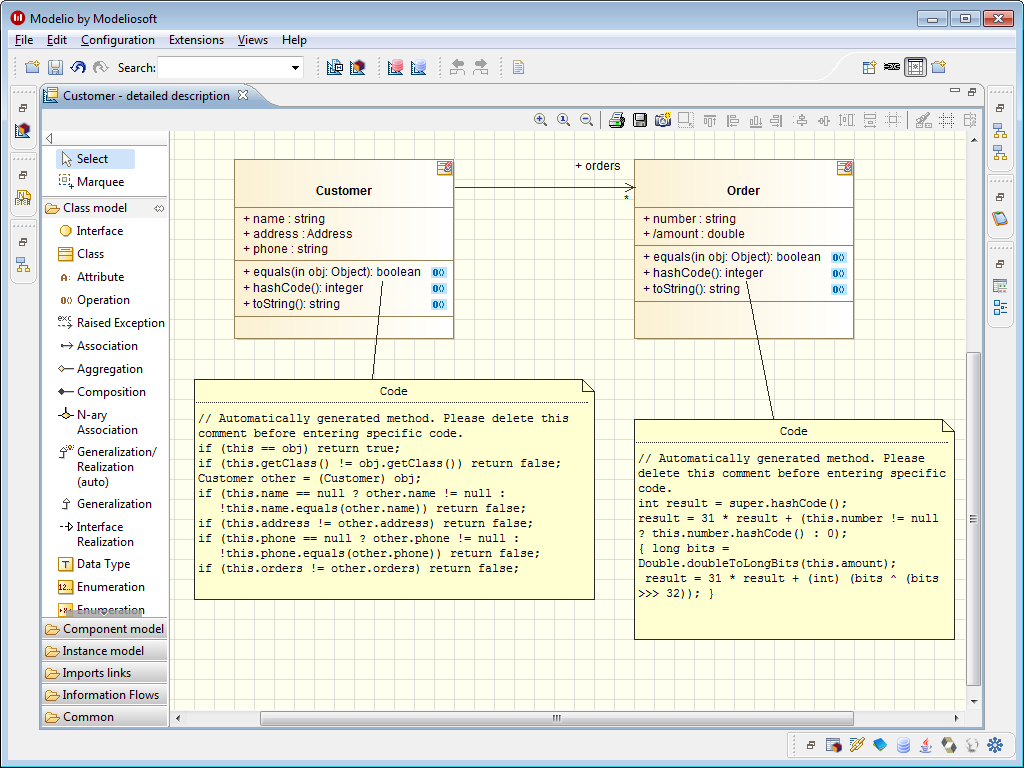Click the red database diagram icon in toolbar

pyautogui.click(x=395, y=67)
